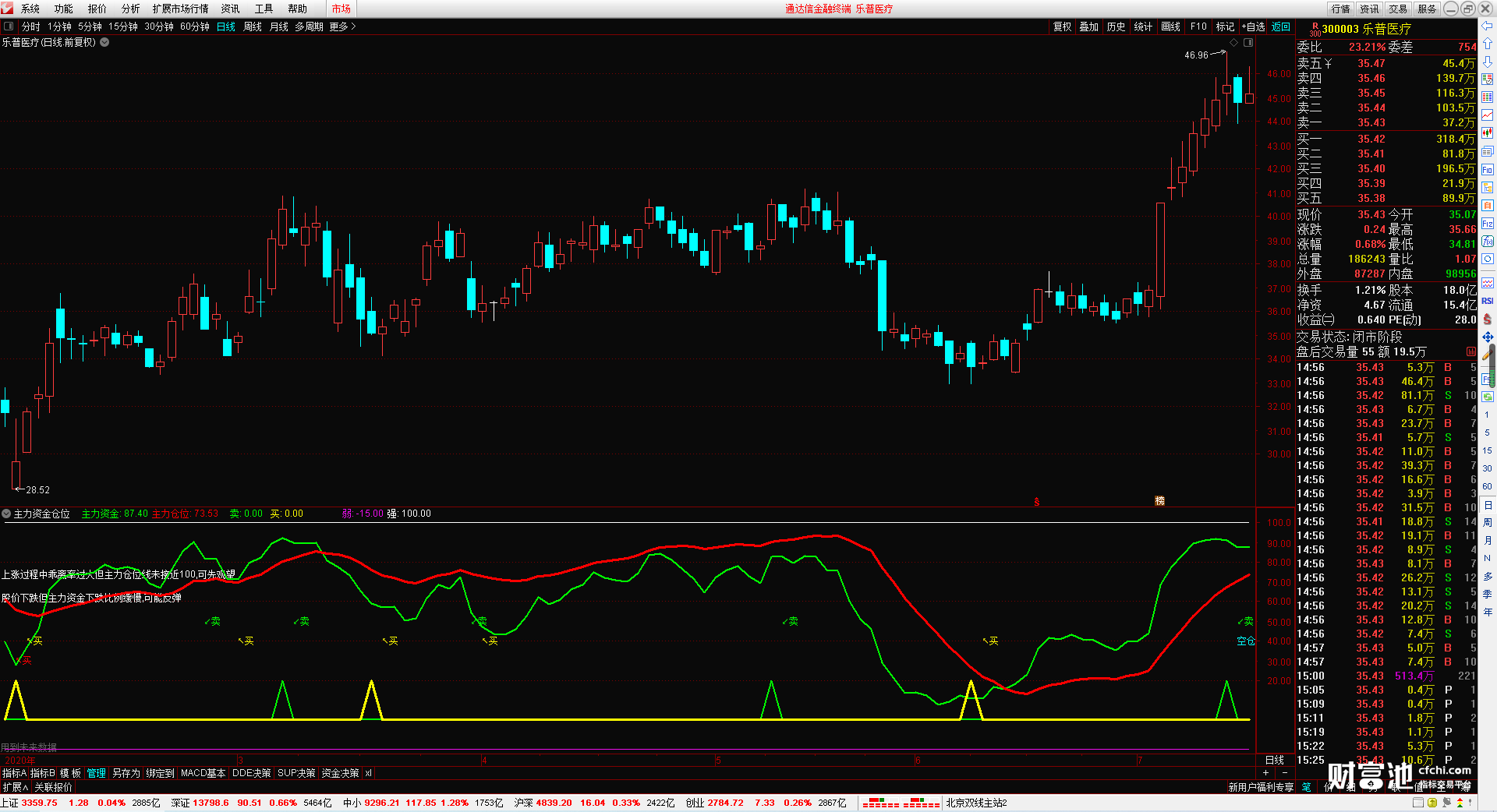Expand the 扩展 panel at bottom left
1497x812 pixels.
(15, 787)
